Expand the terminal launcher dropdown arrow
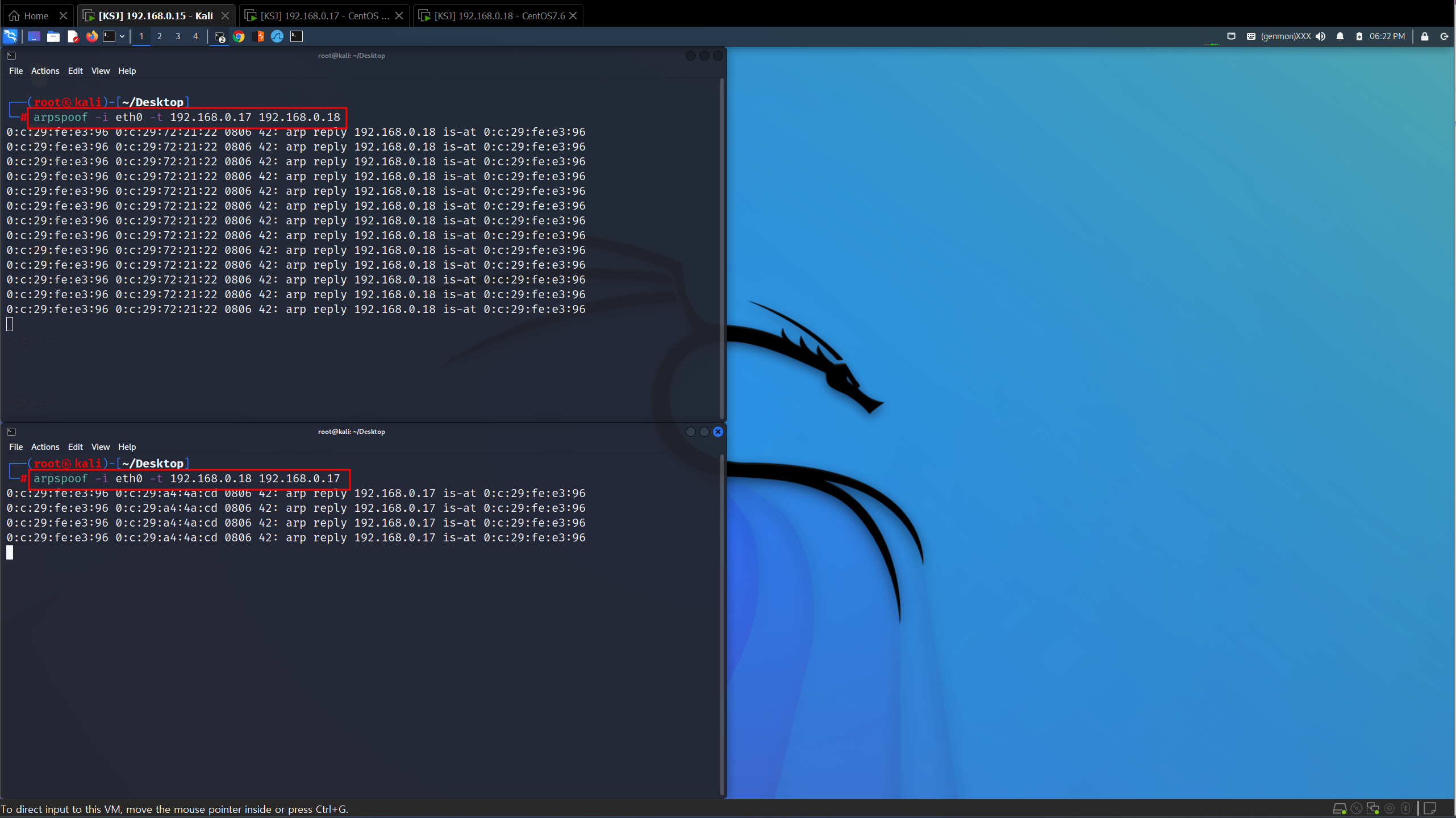 tap(122, 36)
